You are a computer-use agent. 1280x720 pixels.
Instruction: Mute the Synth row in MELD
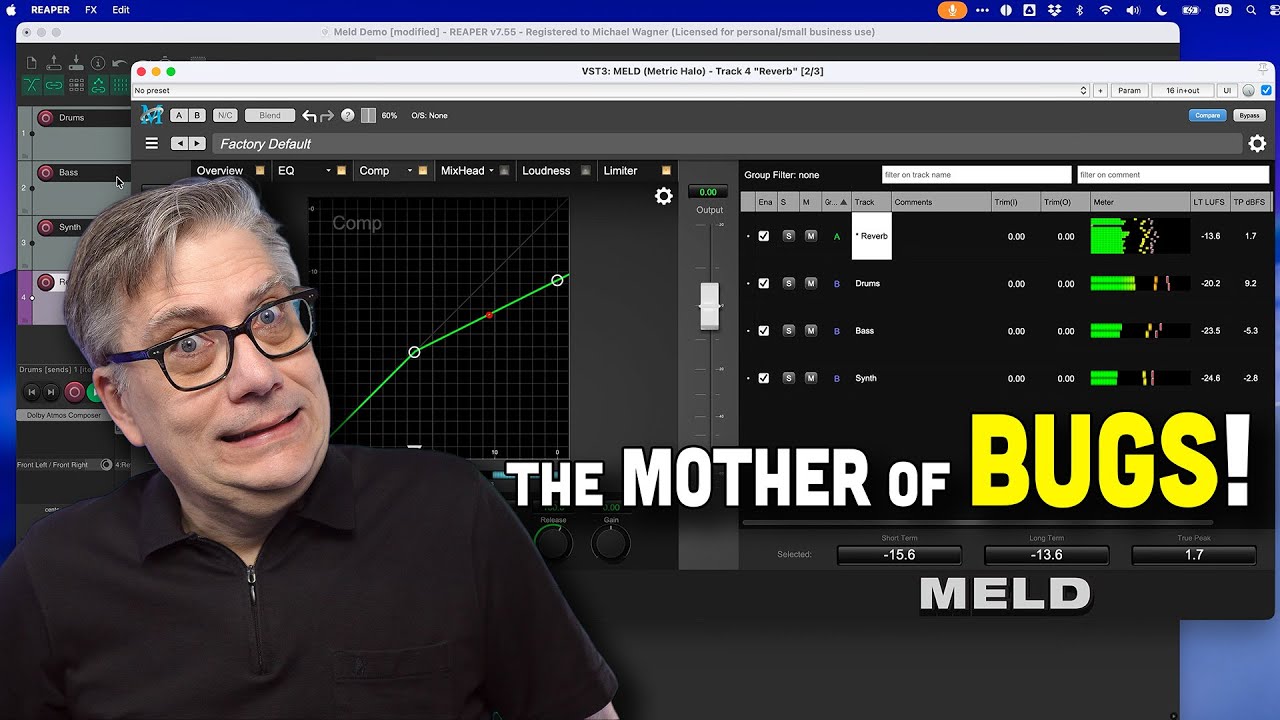[x=811, y=378]
